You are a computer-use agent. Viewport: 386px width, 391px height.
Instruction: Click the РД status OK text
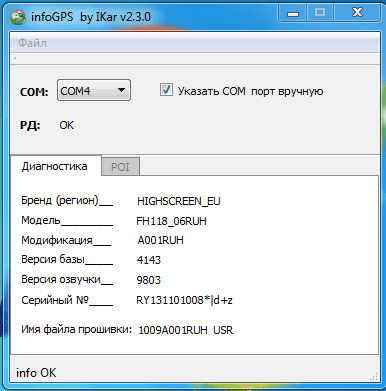tap(67, 125)
